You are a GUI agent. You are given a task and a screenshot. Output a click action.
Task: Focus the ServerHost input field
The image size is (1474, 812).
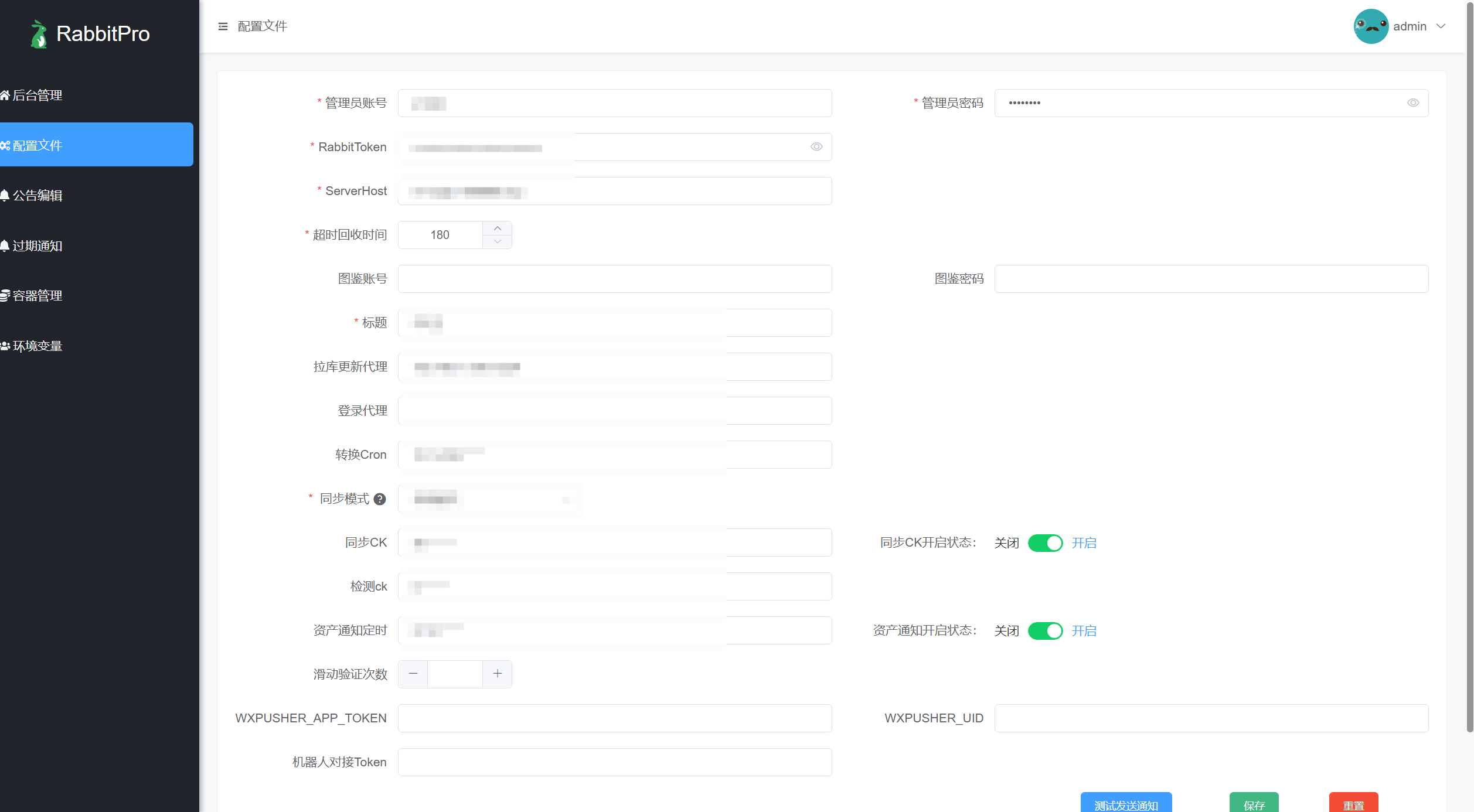615,191
